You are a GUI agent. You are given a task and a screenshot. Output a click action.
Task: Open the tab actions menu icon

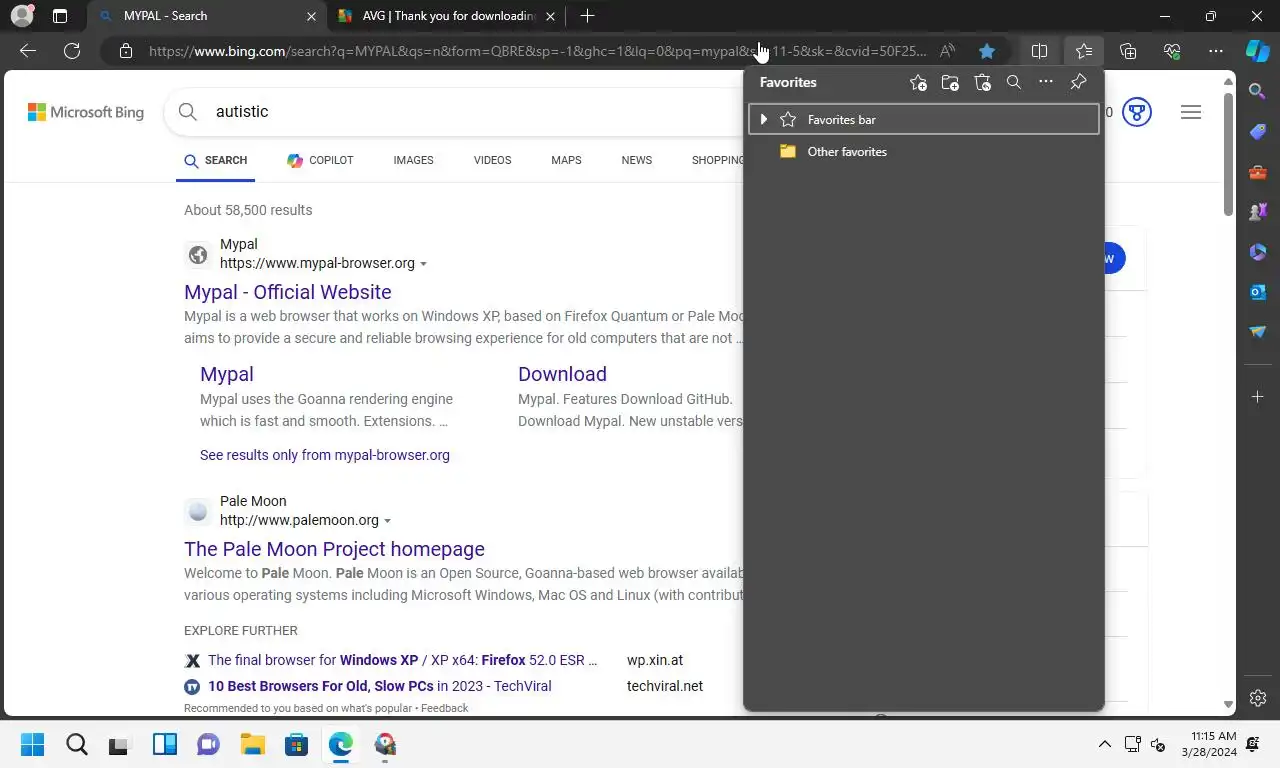(60, 16)
